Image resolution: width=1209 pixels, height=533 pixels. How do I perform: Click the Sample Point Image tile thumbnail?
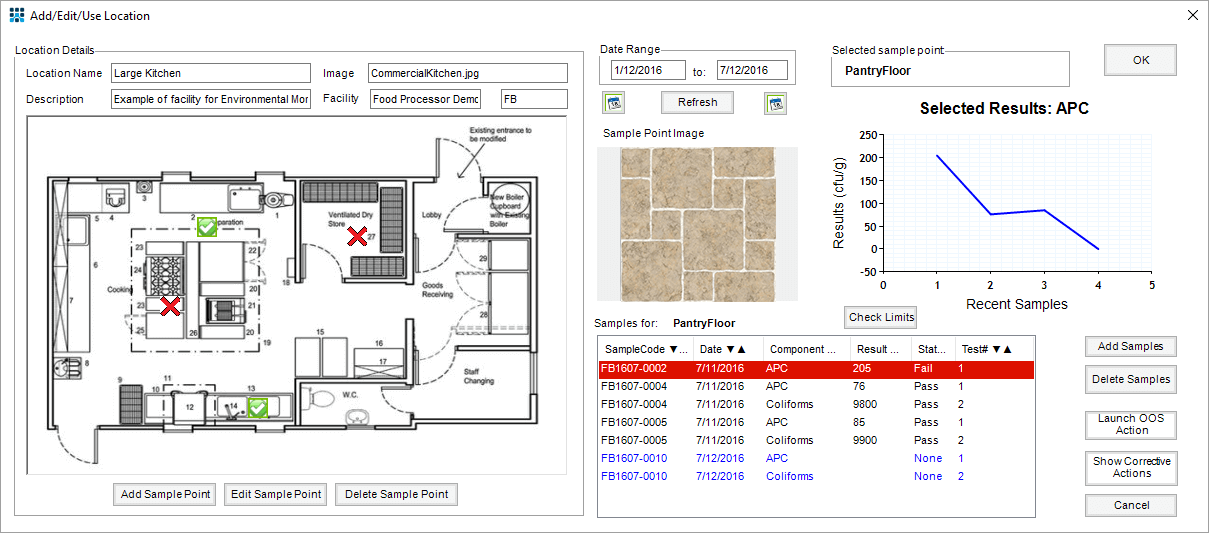(697, 224)
